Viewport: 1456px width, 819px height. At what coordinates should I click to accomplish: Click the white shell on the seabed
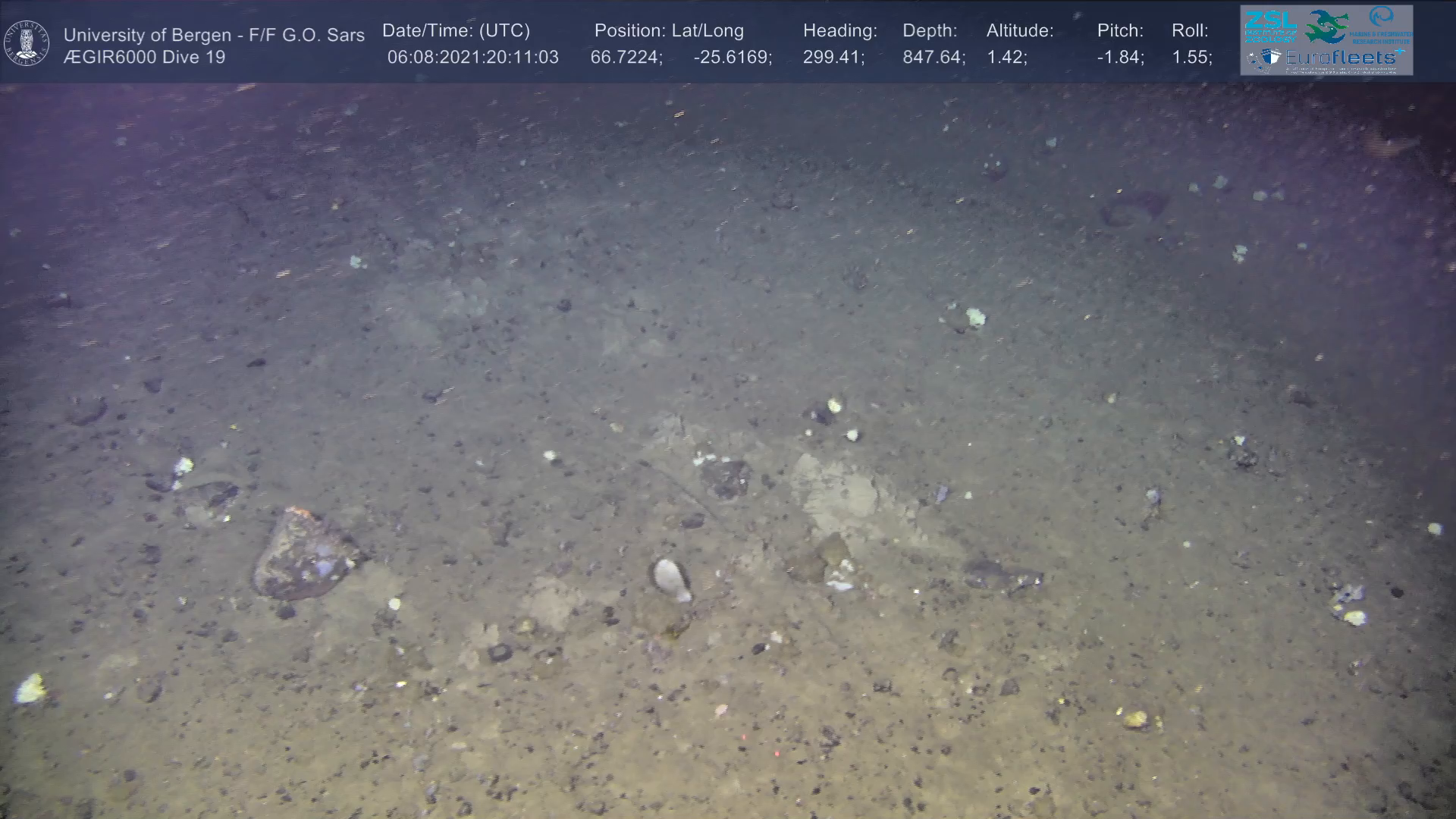coord(671,579)
